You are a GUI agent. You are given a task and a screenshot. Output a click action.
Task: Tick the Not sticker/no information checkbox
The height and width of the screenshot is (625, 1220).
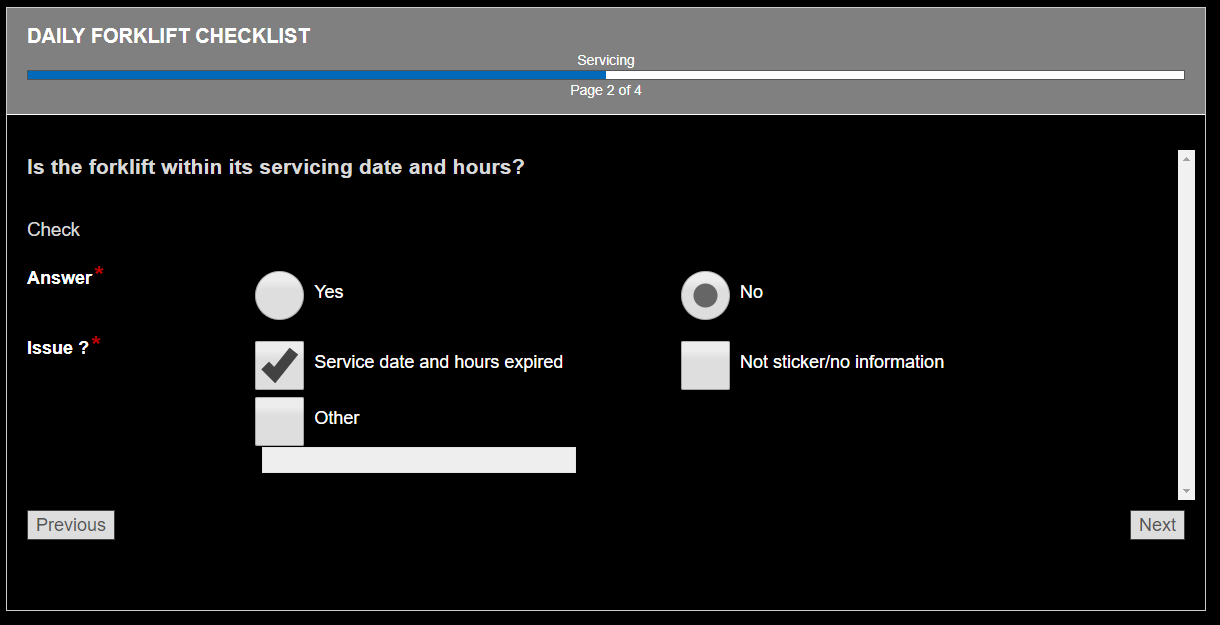click(x=705, y=365)
